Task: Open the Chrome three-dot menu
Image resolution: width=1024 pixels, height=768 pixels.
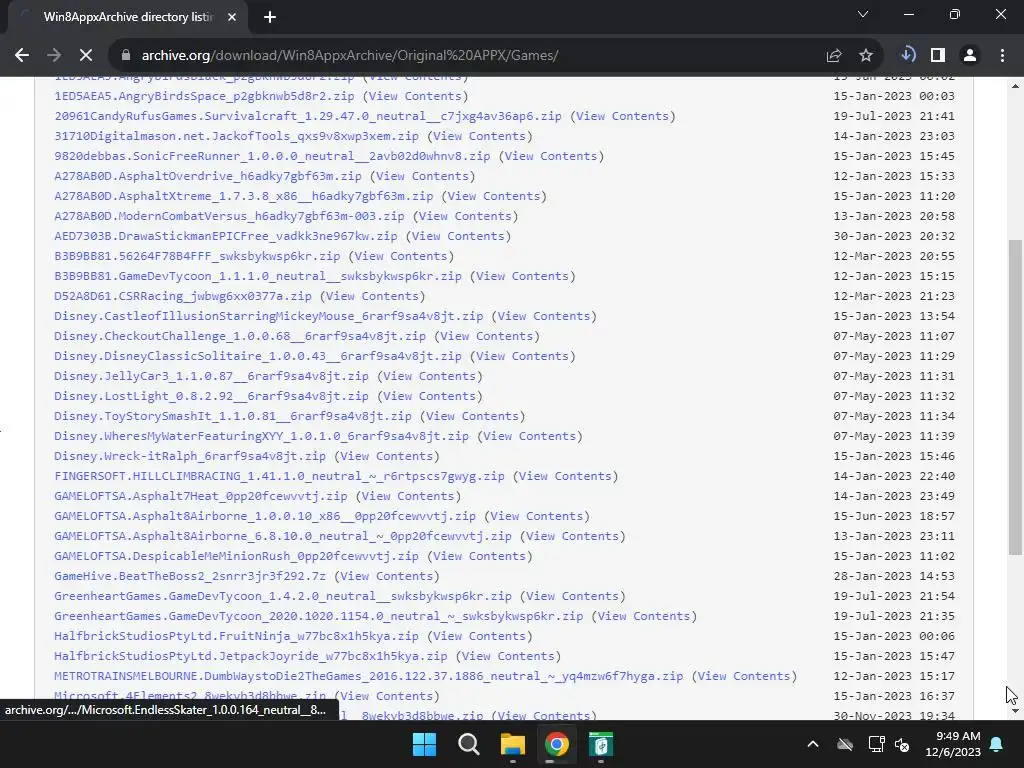Action: [x=1002, y=56]
